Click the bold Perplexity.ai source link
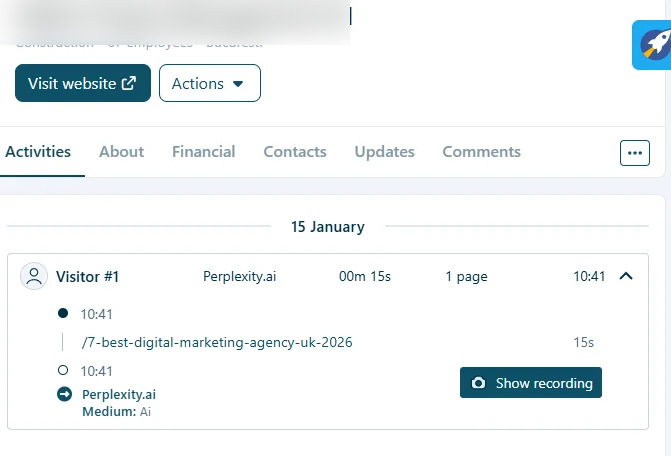Viewport: 671px width, 456px height. pos(118,394)
